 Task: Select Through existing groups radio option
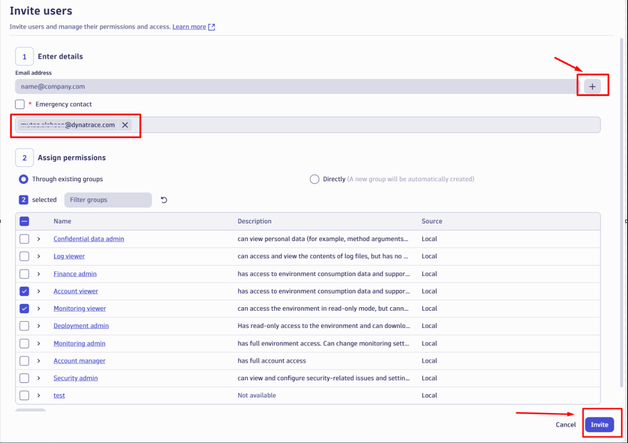23,180
